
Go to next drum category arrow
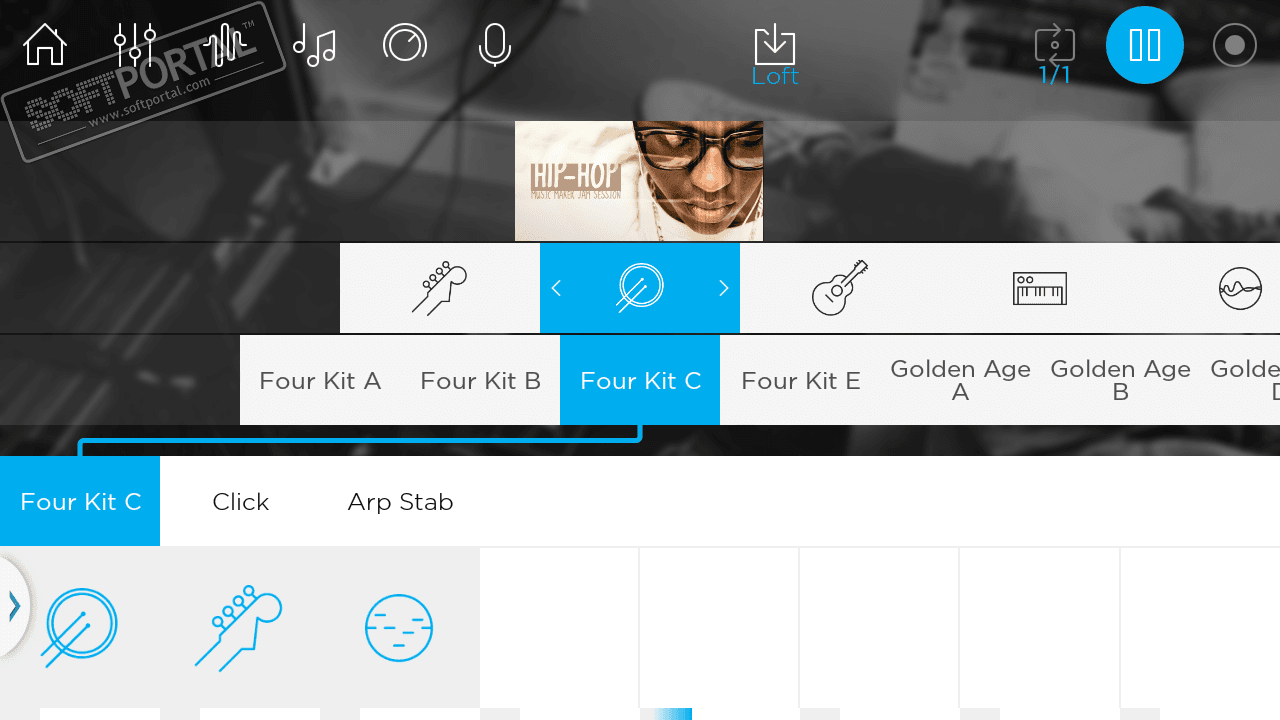click(x=723, y=288)
